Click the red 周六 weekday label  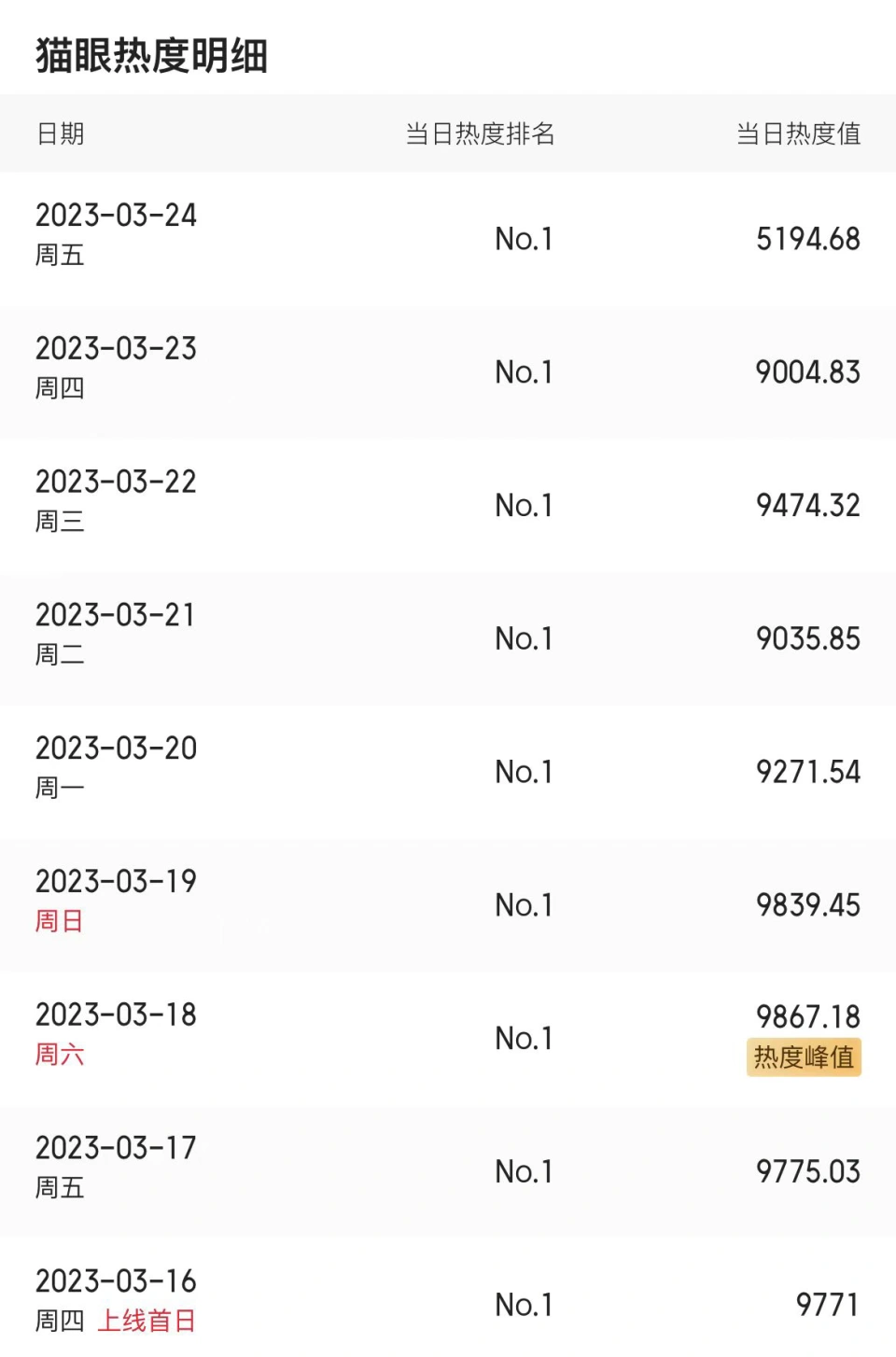59,1055
